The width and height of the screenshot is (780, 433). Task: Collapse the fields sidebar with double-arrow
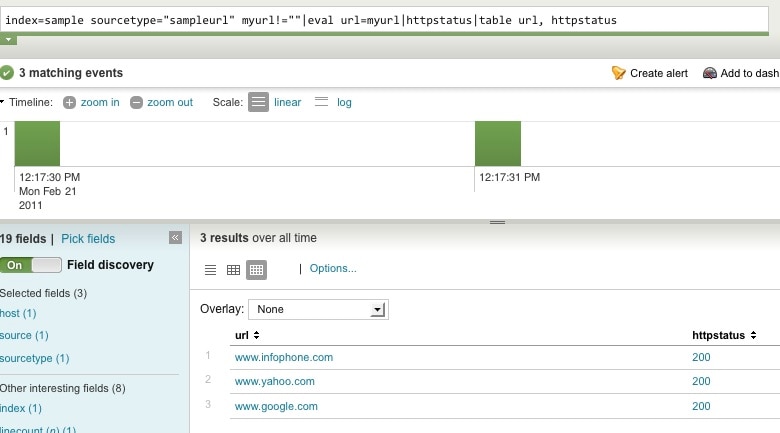coord(175,238)
